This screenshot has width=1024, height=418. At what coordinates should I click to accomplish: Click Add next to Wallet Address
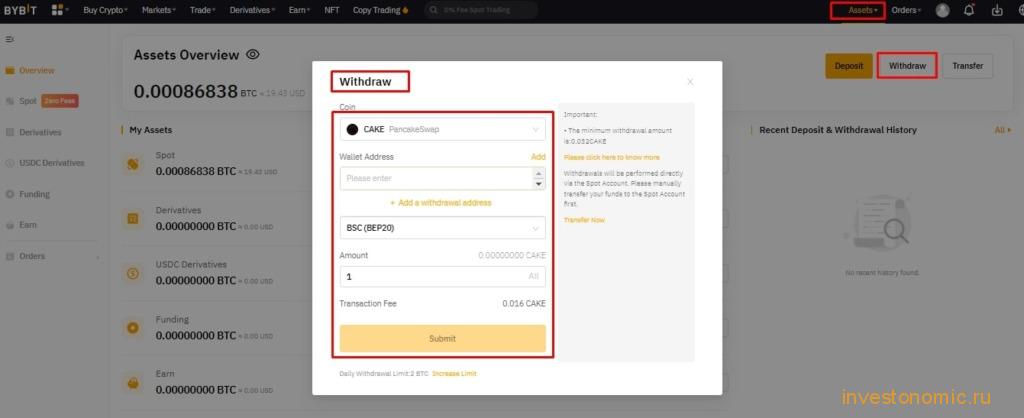click(x=538, y=157)
